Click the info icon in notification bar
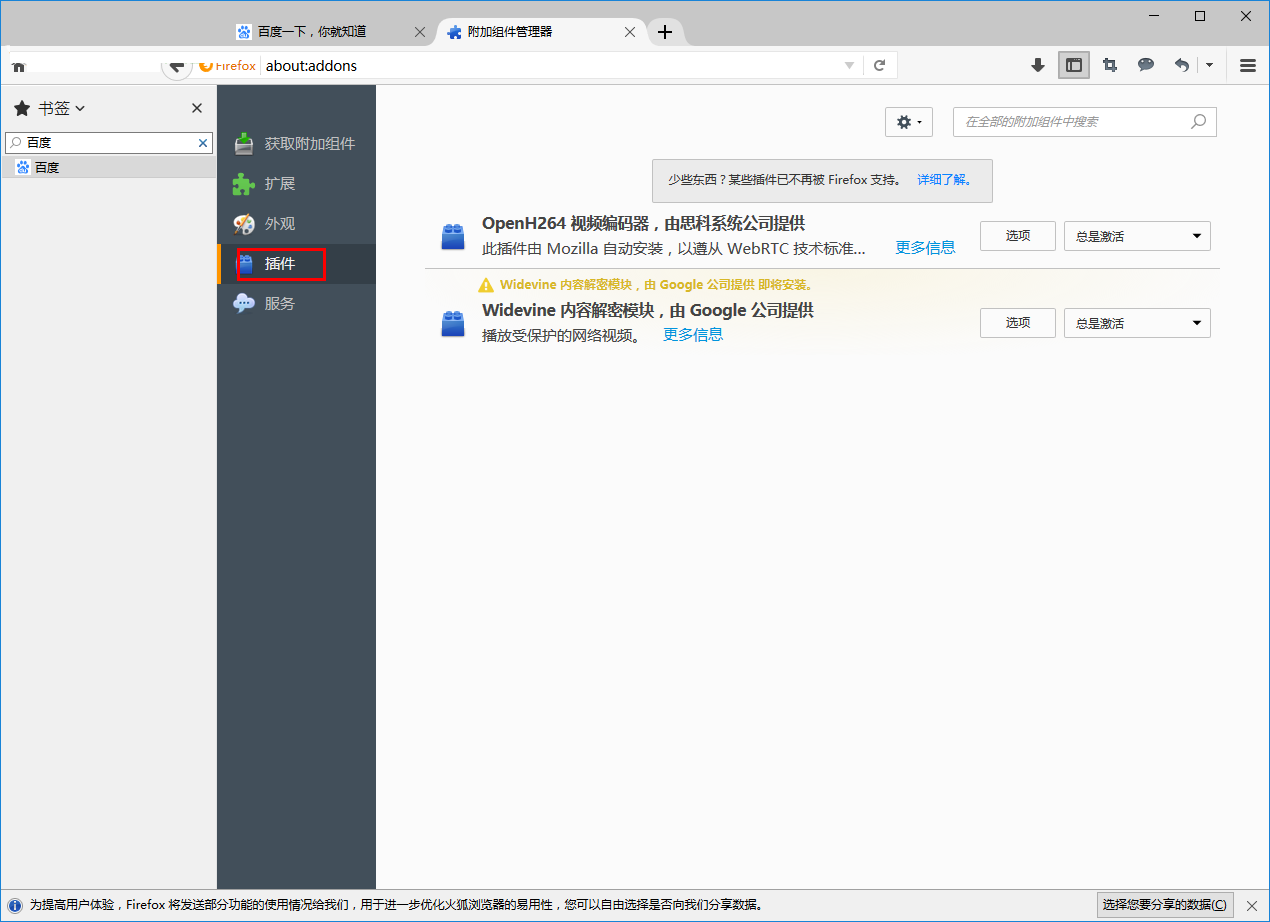 (15, 905)
